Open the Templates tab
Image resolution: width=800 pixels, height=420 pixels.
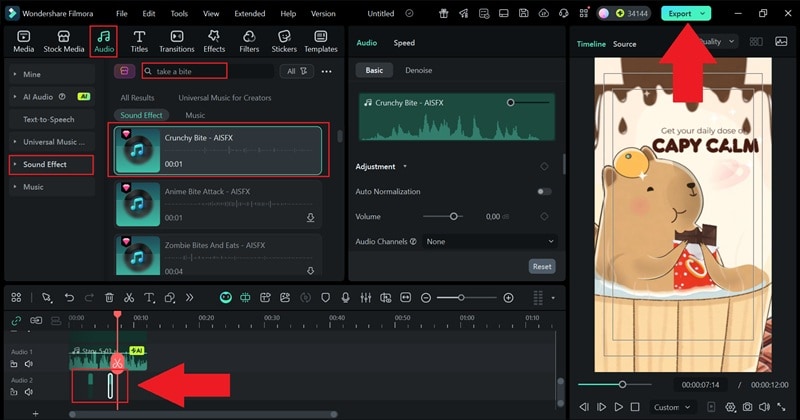[321, 41]
